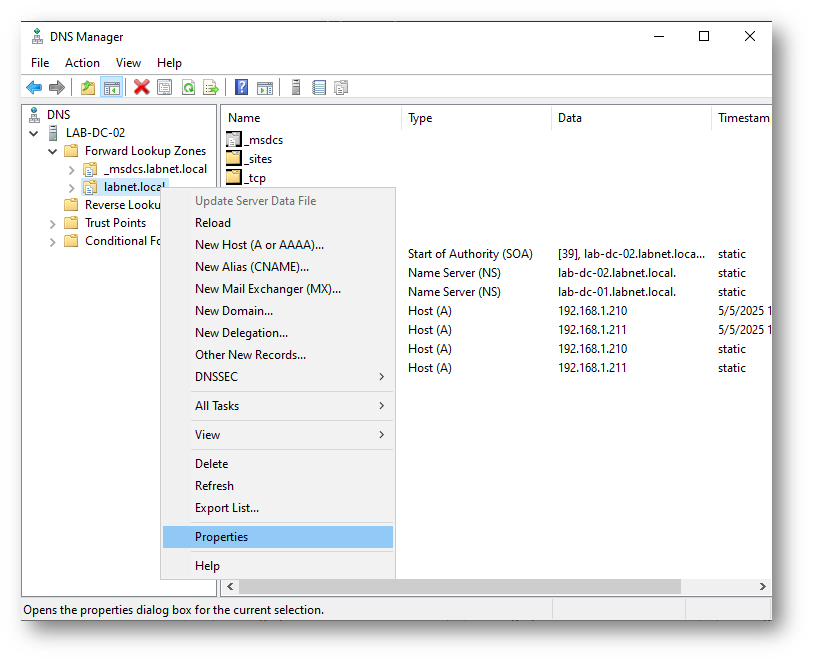Click the _tcp folder icon in the list
The height and width of the screenshot is (663, 814).
(234, 177)
